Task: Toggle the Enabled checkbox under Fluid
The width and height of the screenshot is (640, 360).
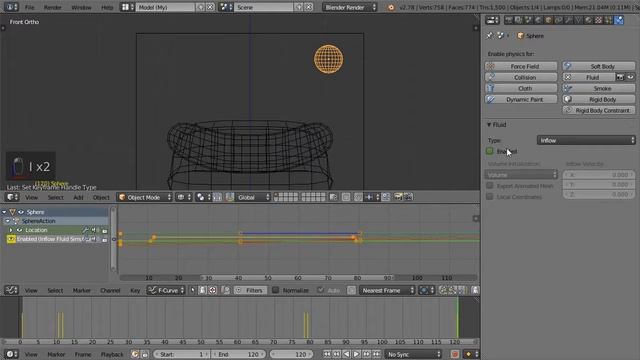Action: pos(489,151)
